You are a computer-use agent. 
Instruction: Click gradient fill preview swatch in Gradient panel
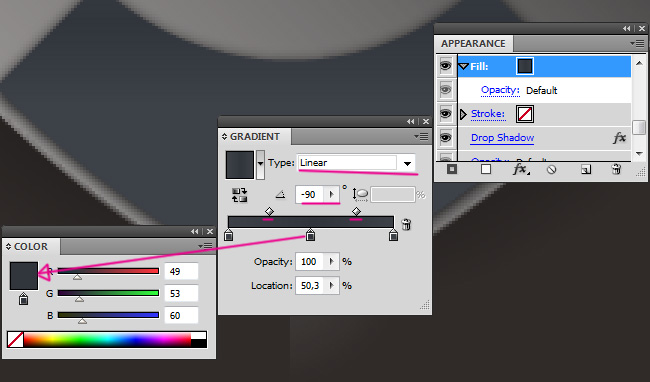pos(240,164)
